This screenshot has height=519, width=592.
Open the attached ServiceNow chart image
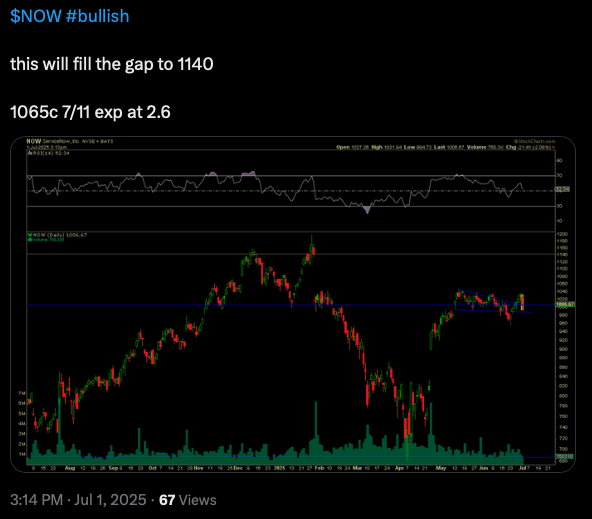point(293,304)
